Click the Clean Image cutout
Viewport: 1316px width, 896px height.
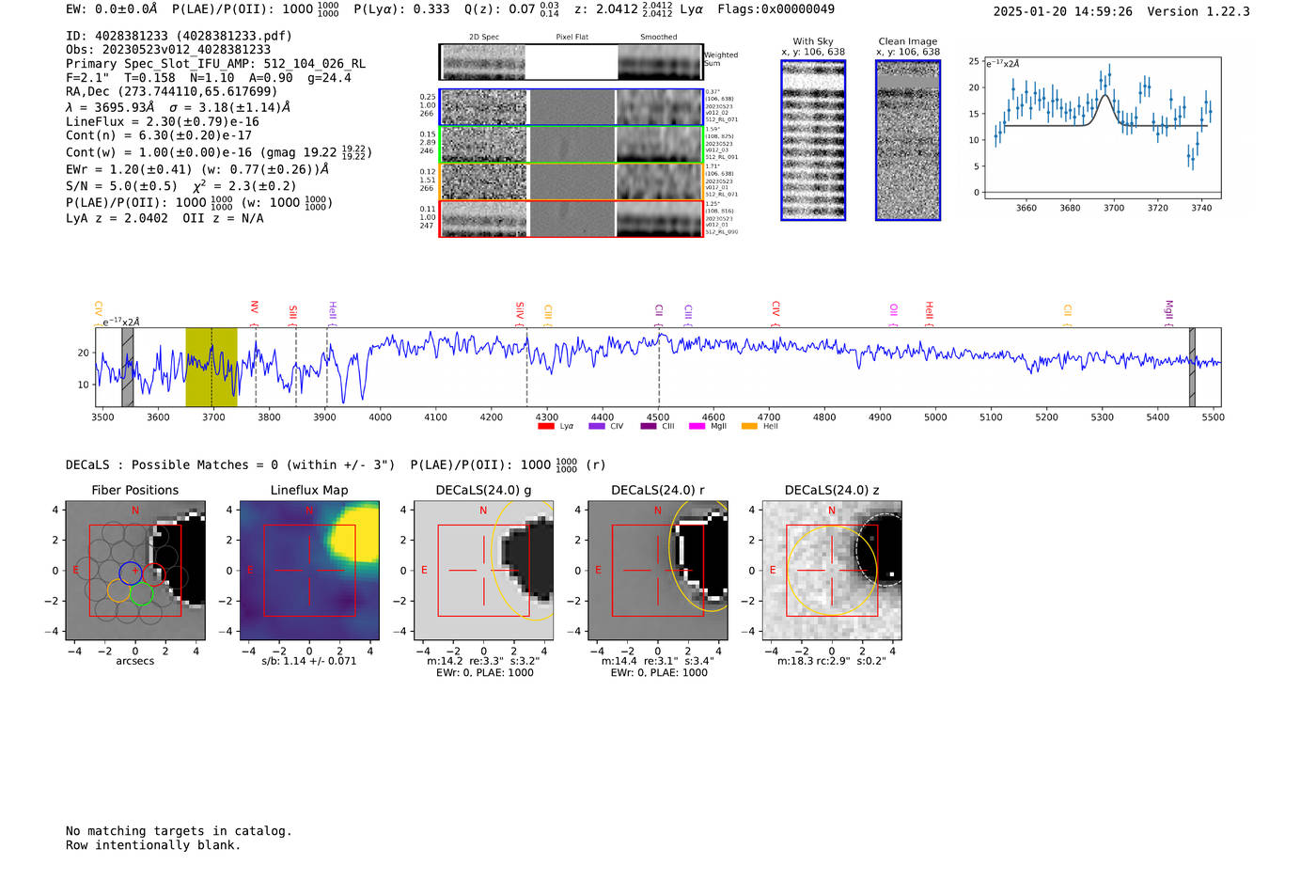pyautogui.click(x=908, y=140)
